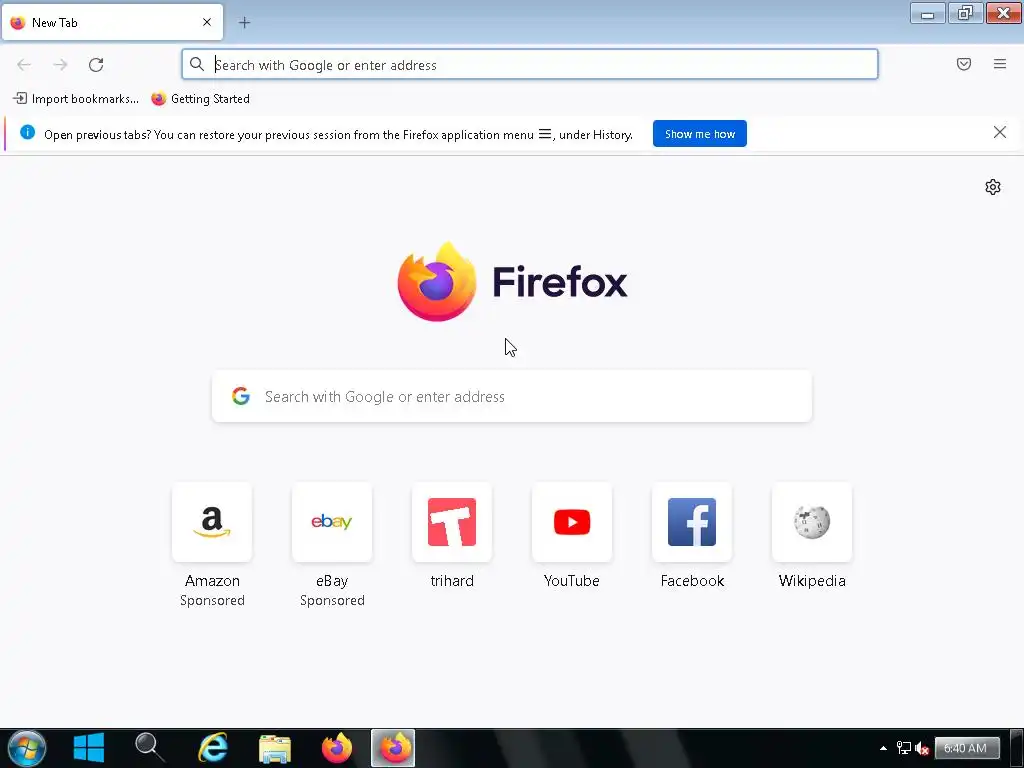Viewport: 1024px width, 768px height.
Task: Open the Getting Started bookmark
Action: coord(200,99)
